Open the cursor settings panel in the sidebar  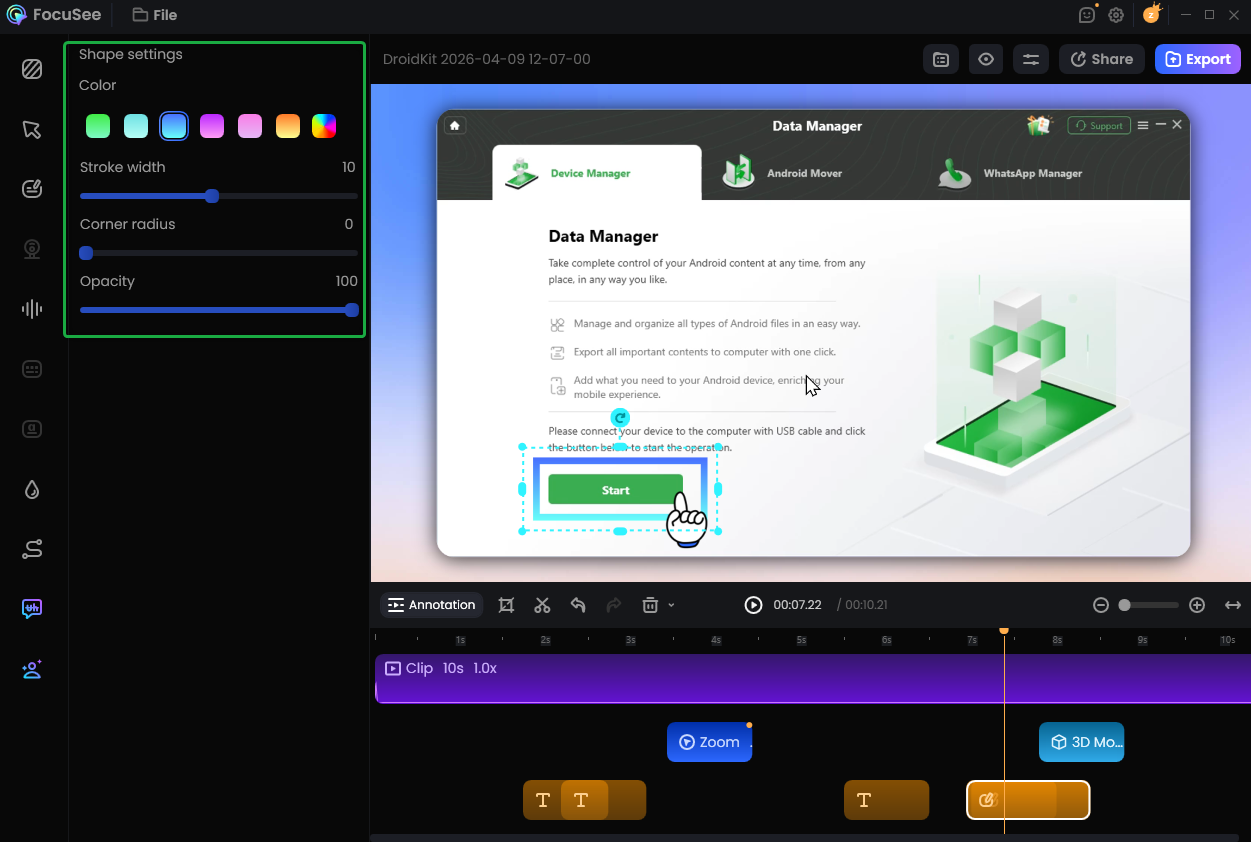coord(32,129)
